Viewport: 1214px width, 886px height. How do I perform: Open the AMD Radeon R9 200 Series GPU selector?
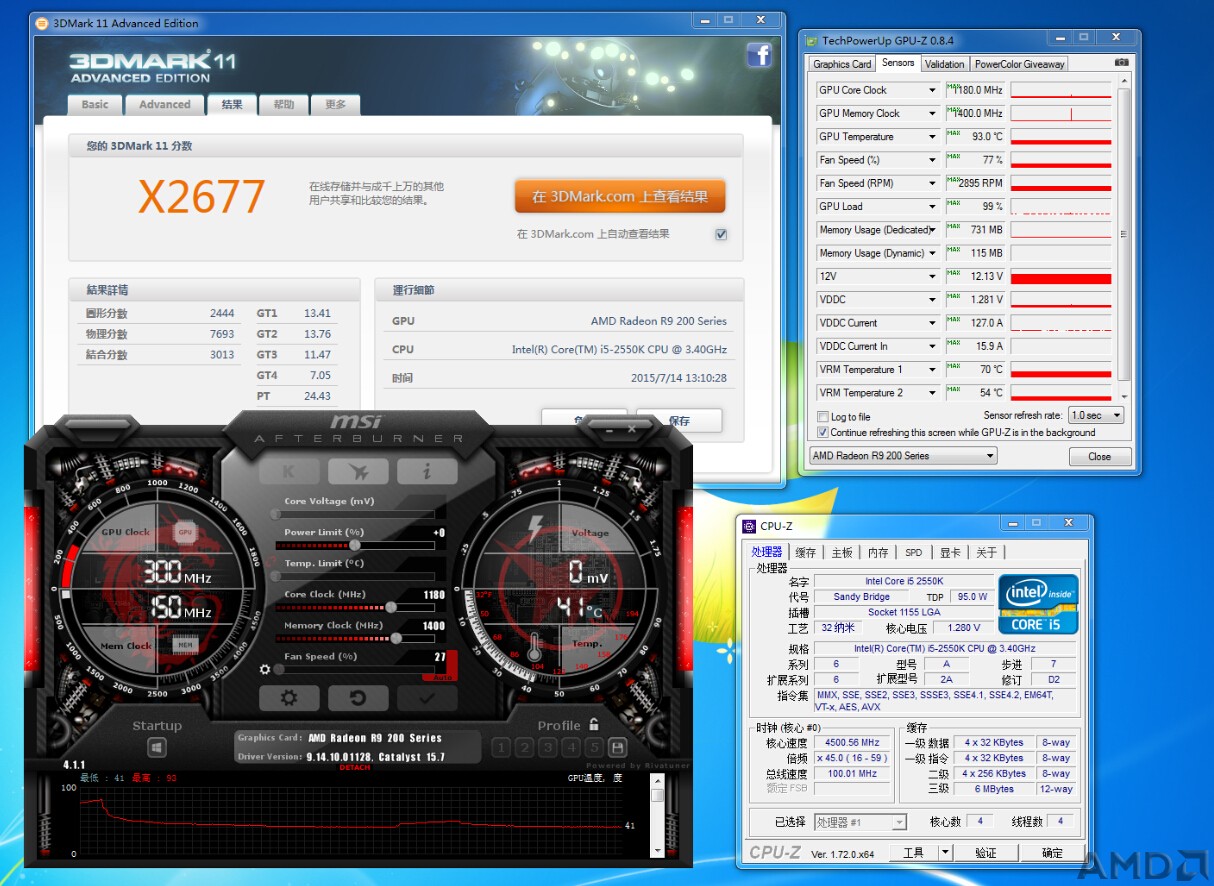903,456
